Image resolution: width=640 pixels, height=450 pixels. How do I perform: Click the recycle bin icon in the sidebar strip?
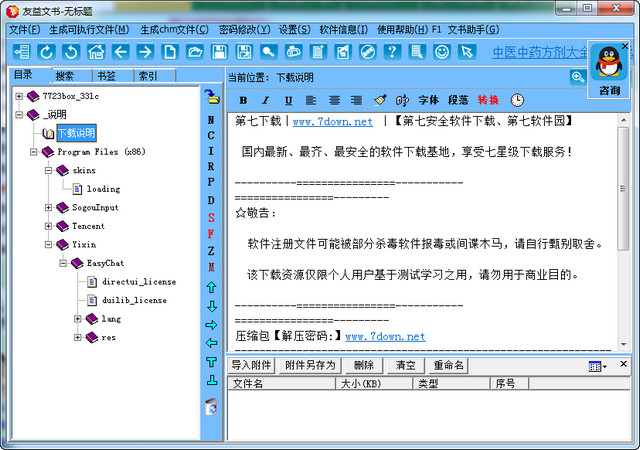pos(211,406)
